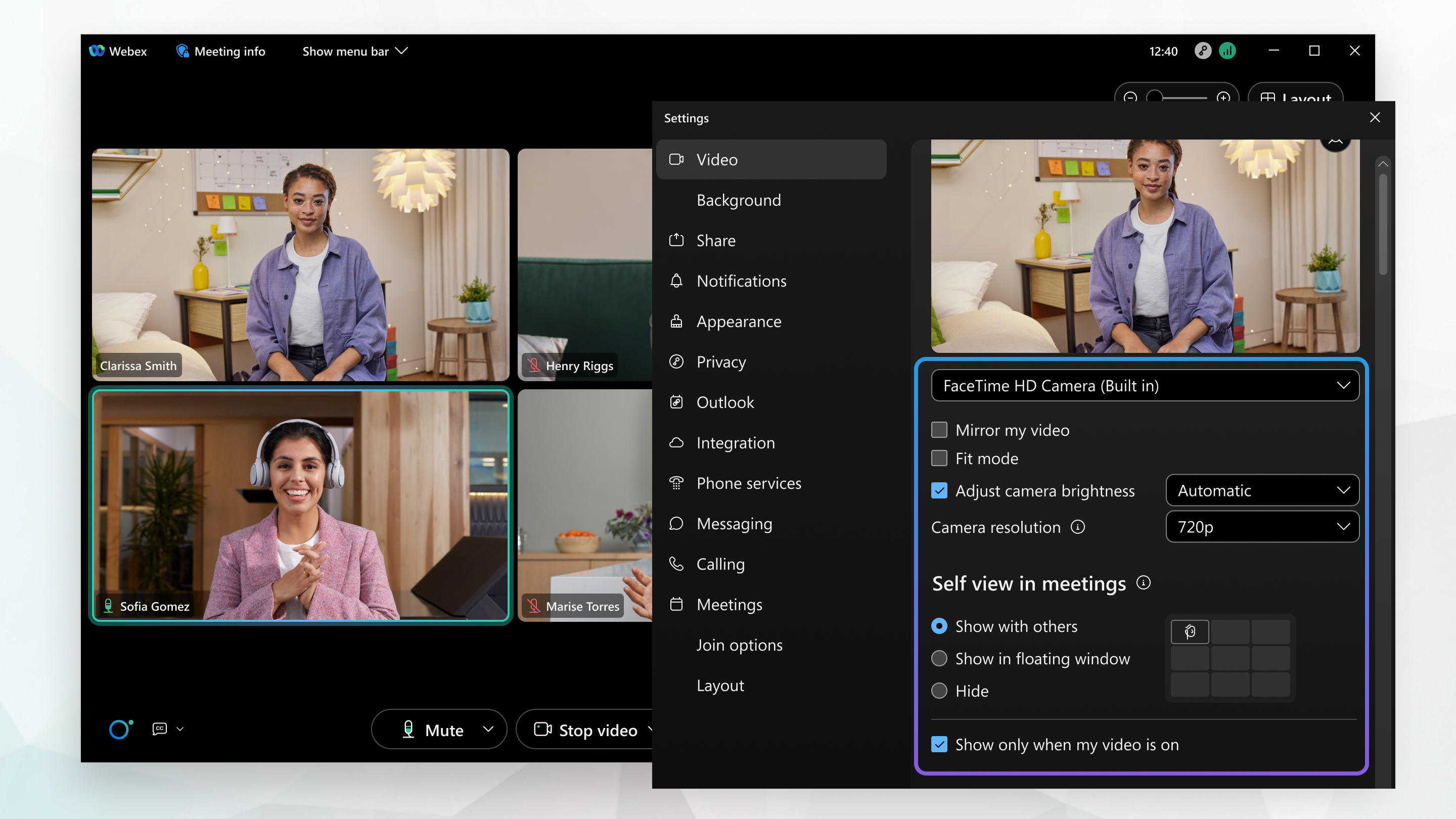The height and width of the screenshot is (819, 1456).
Task: Select Hide self view radio button
Action: 938,691
